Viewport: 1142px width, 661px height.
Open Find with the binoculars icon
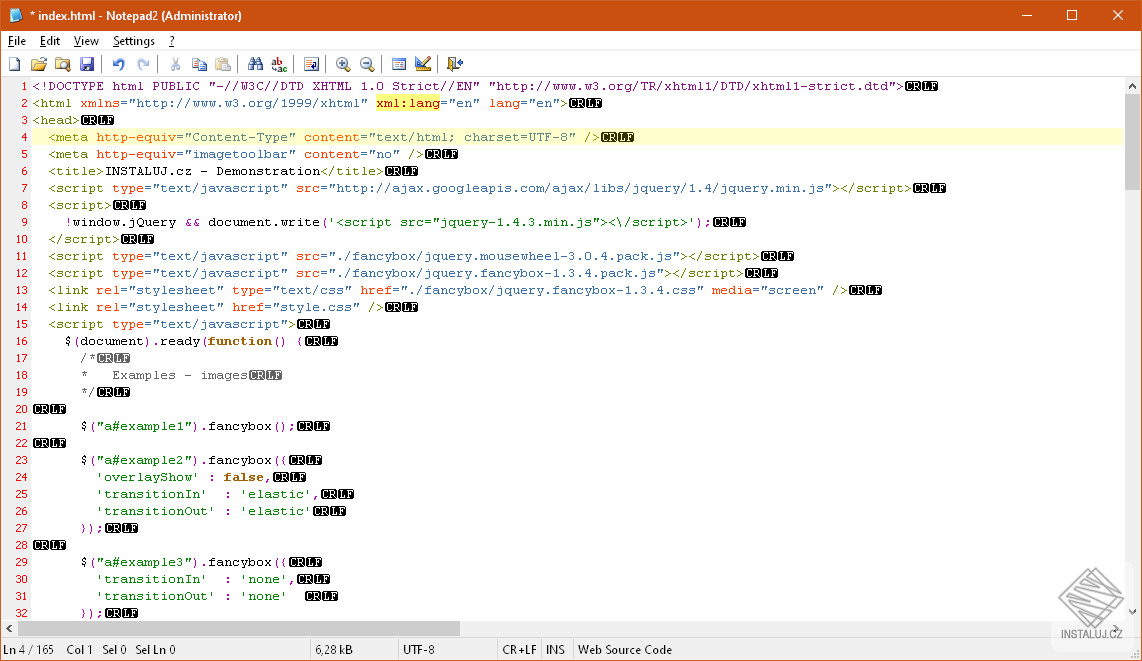255,64
